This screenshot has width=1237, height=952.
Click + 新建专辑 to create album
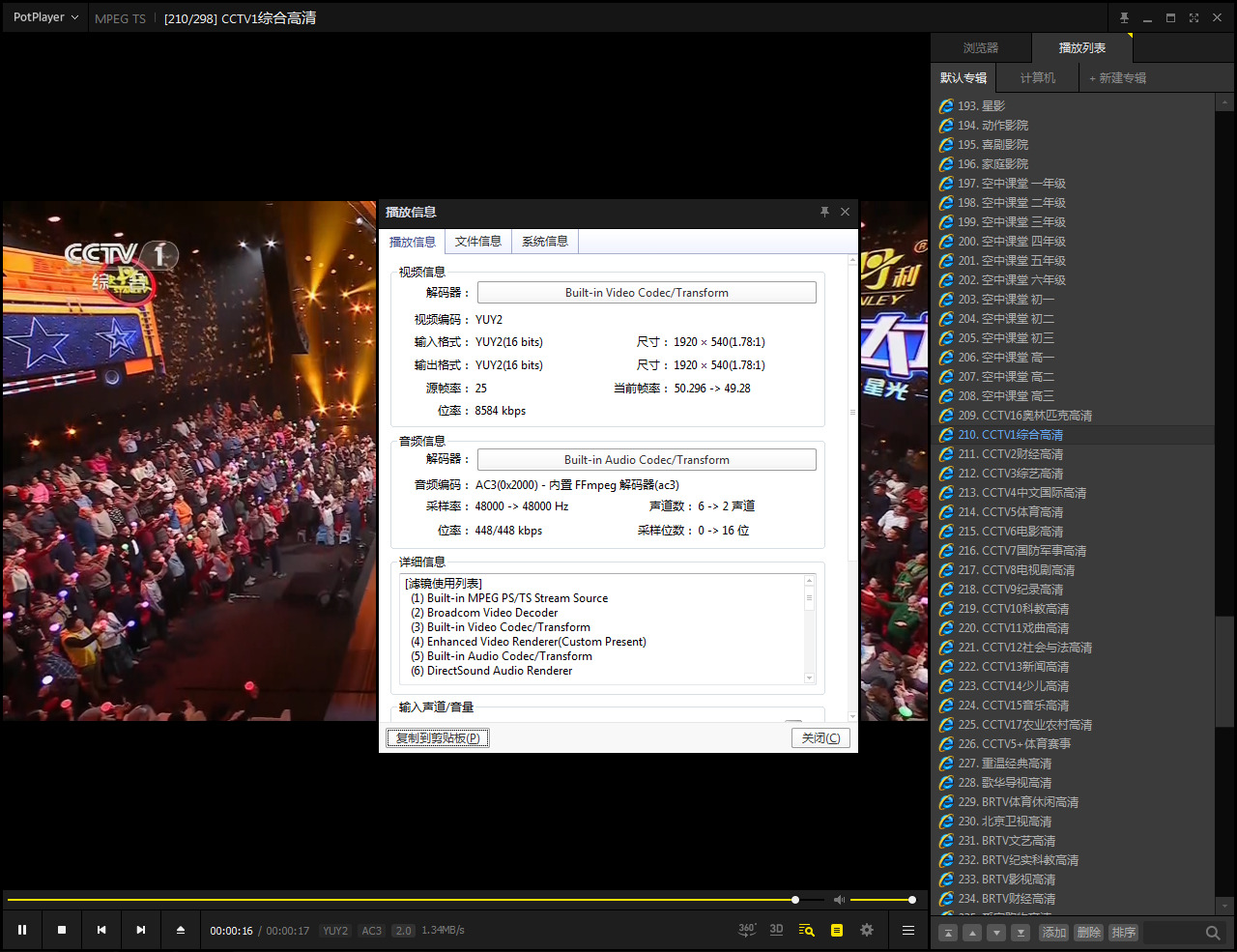point(1118,77)
